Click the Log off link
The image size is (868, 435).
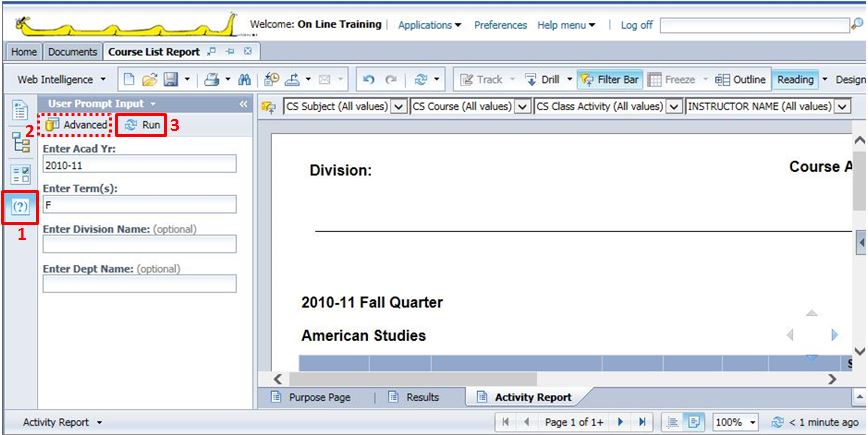coord(637,25)
